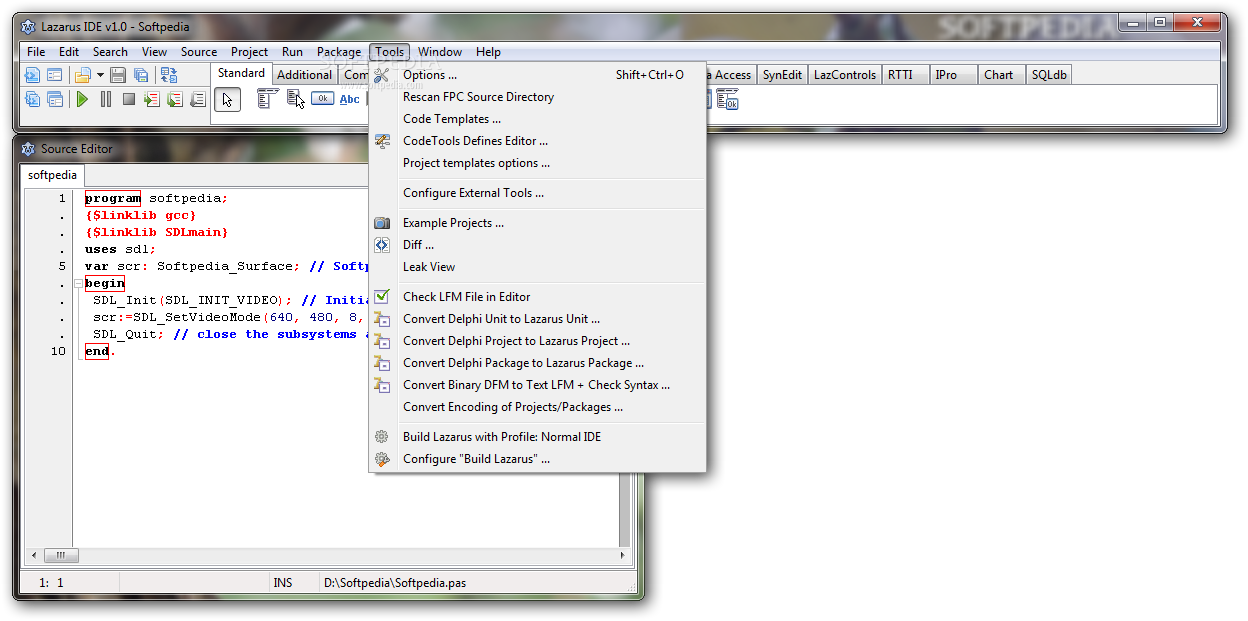Open the Run menu
This screenshot has width=1248, height=621.
(x=292, y=52)
